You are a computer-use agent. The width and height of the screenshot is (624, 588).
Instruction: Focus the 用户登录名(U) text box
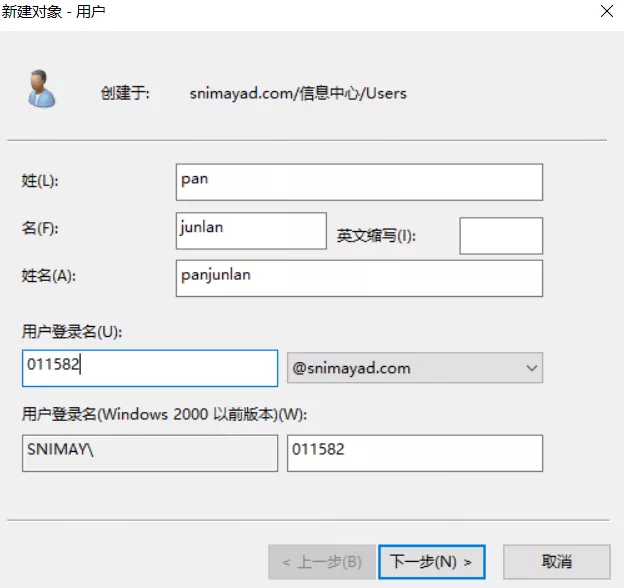point(149,368)
